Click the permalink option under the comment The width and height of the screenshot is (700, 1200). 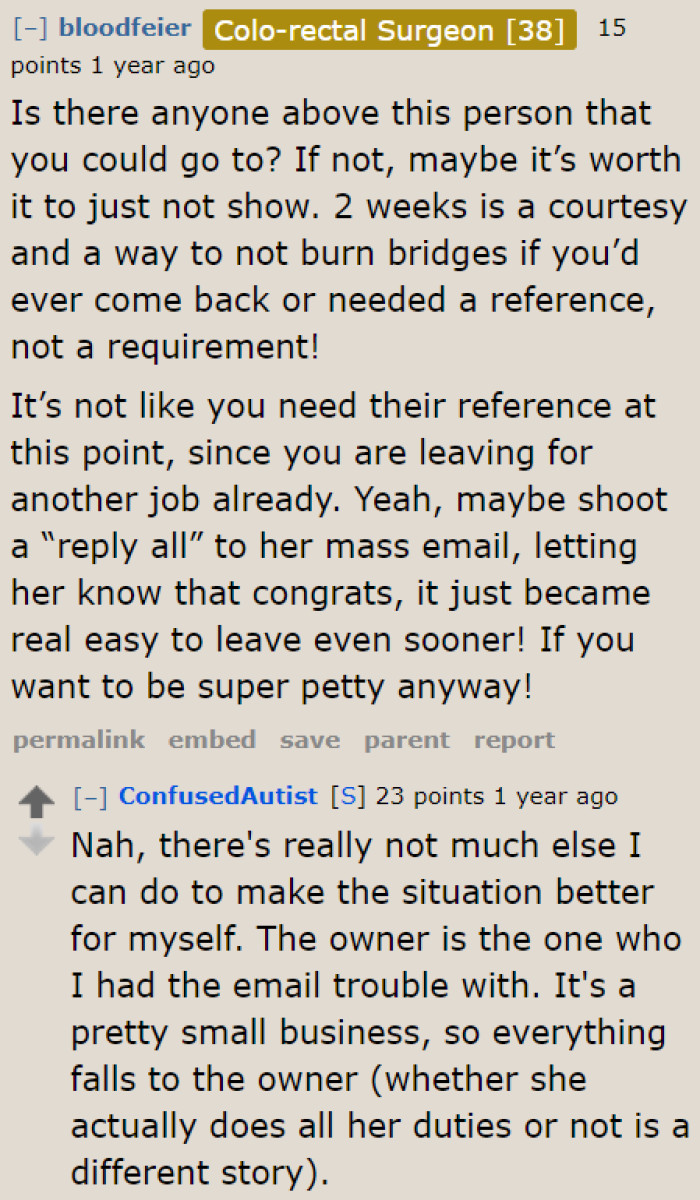(78, 740)
